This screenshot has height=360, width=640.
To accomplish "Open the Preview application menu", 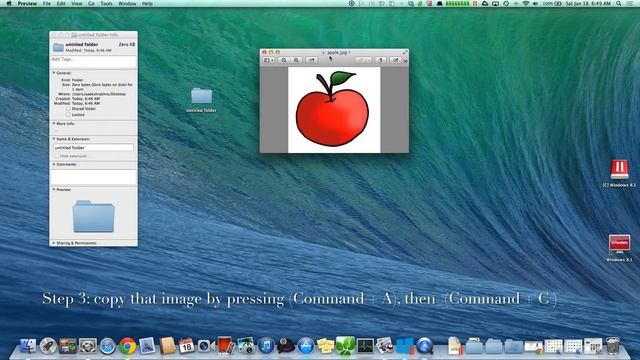I will point(27,3).
